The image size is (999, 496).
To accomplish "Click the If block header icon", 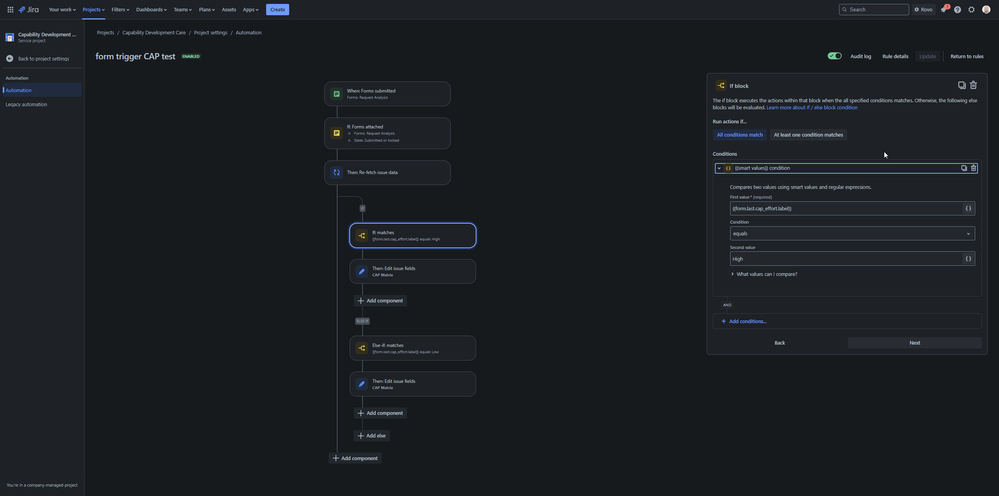I will pos(721,85).
